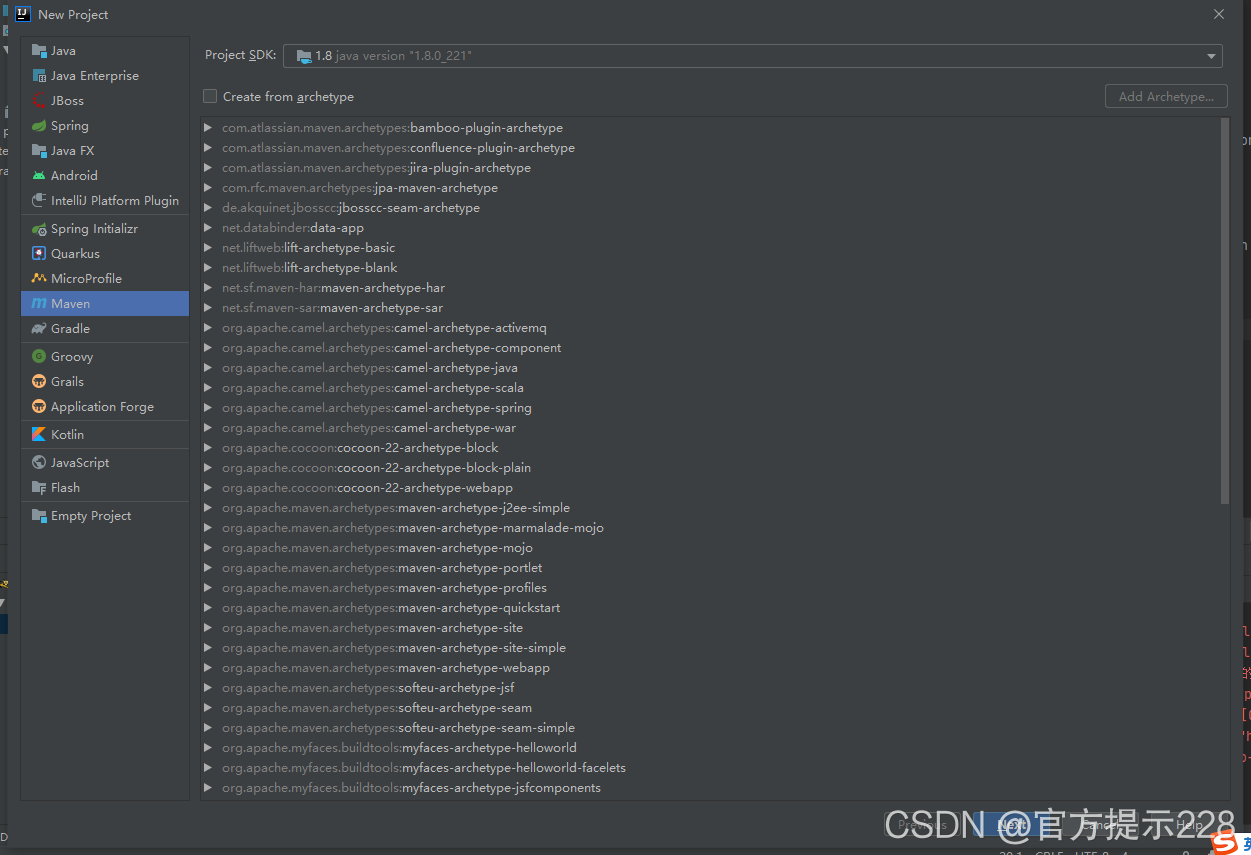Select Empty Project type

coord(105,516)
